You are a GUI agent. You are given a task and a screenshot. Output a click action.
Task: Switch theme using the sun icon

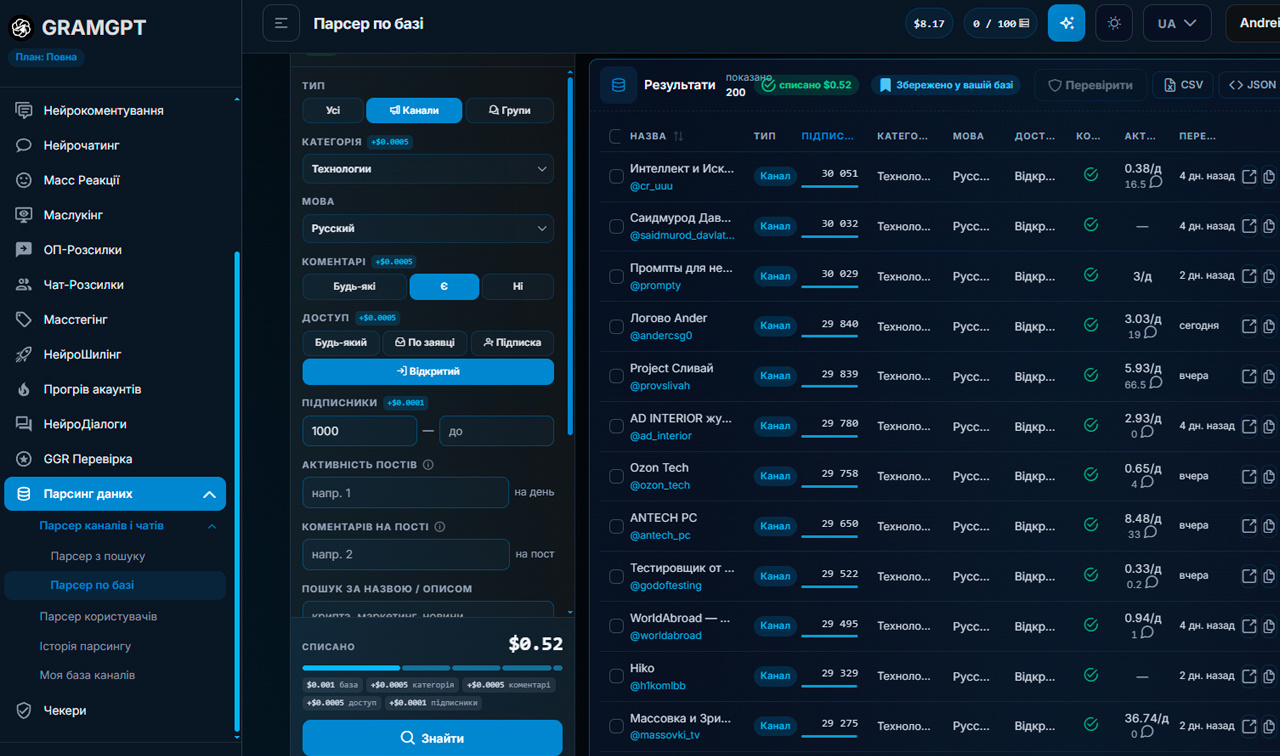tap(1114, 23)
